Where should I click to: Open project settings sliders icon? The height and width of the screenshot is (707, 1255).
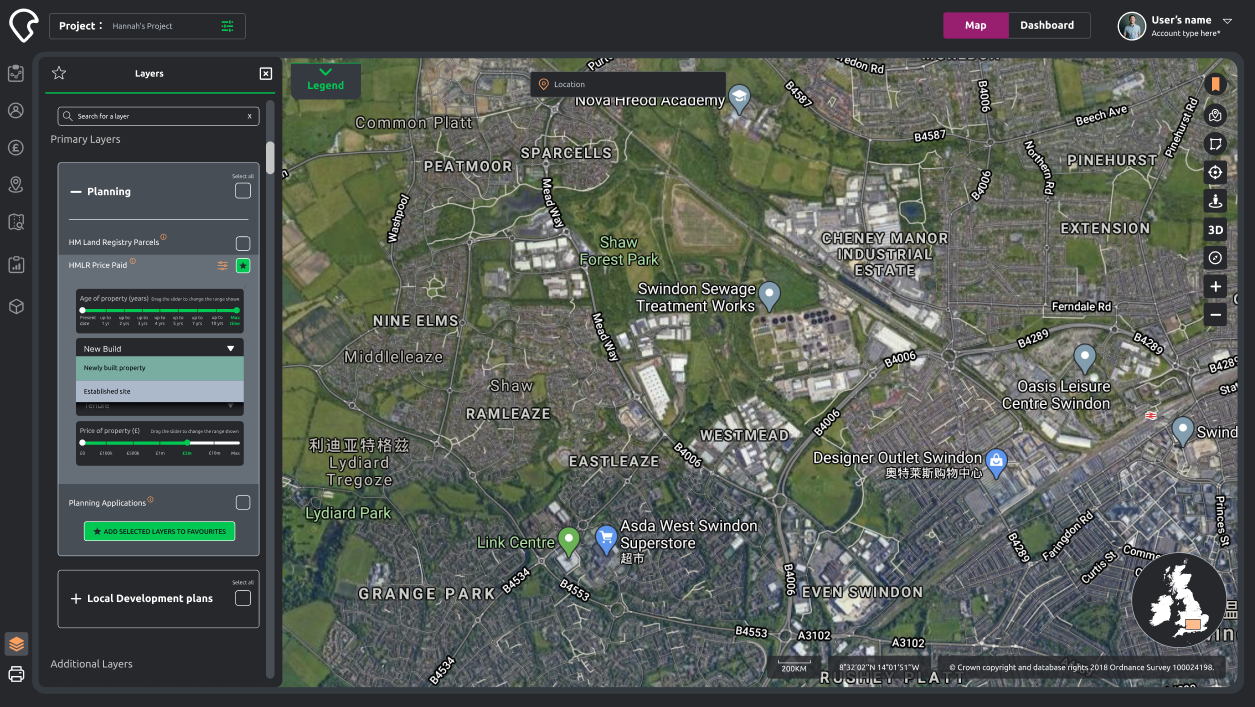click(x=228, y=26)
